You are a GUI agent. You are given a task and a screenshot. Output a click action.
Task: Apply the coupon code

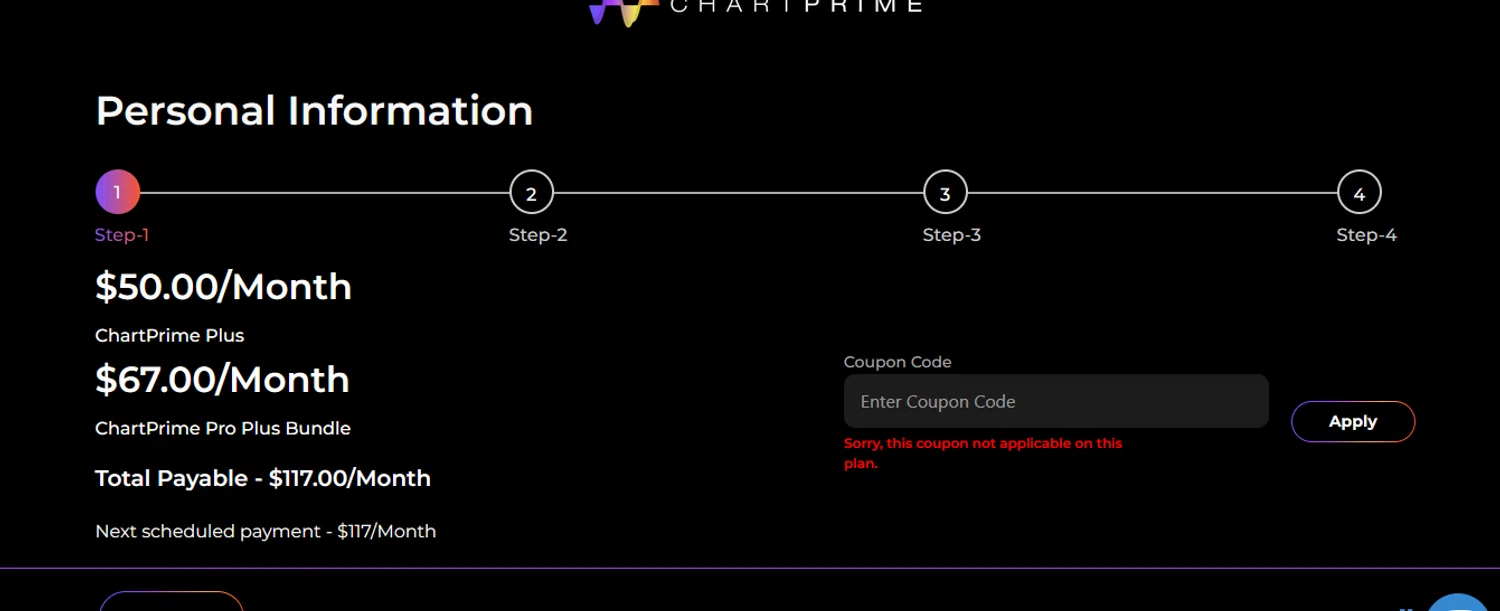[x=1353, y=421]
